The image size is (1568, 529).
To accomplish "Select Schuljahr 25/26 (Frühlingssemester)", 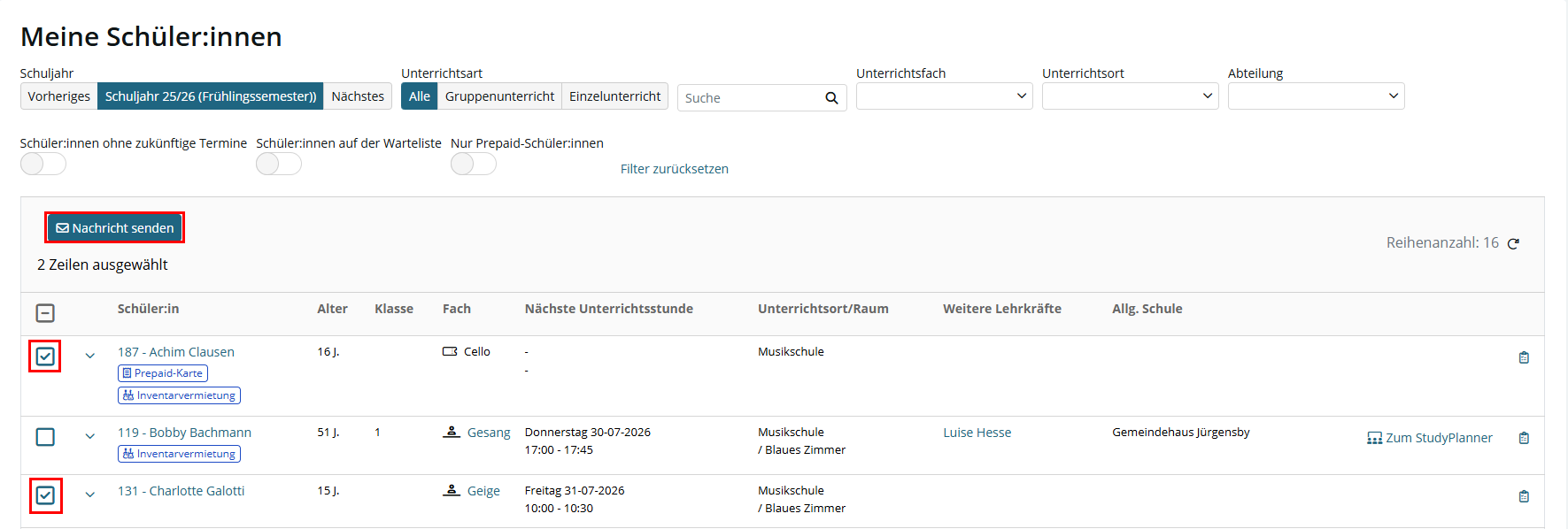I will point(211,96).
